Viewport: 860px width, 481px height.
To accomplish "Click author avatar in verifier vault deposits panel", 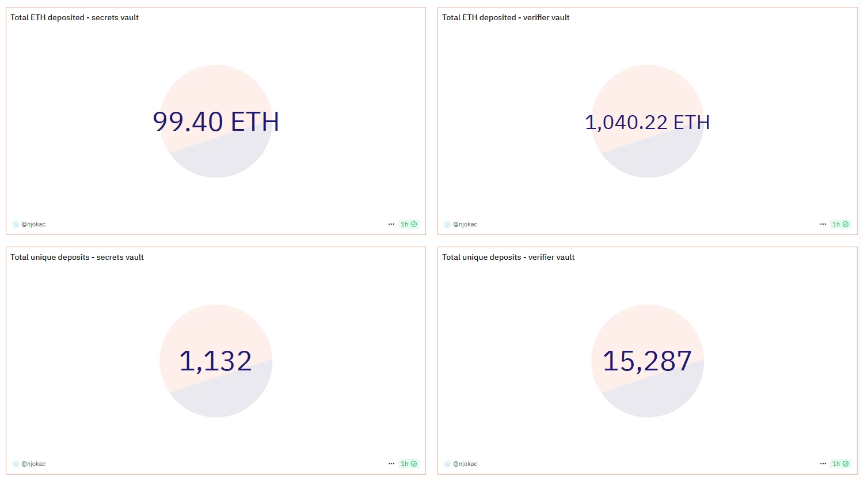I will (447, 463).
